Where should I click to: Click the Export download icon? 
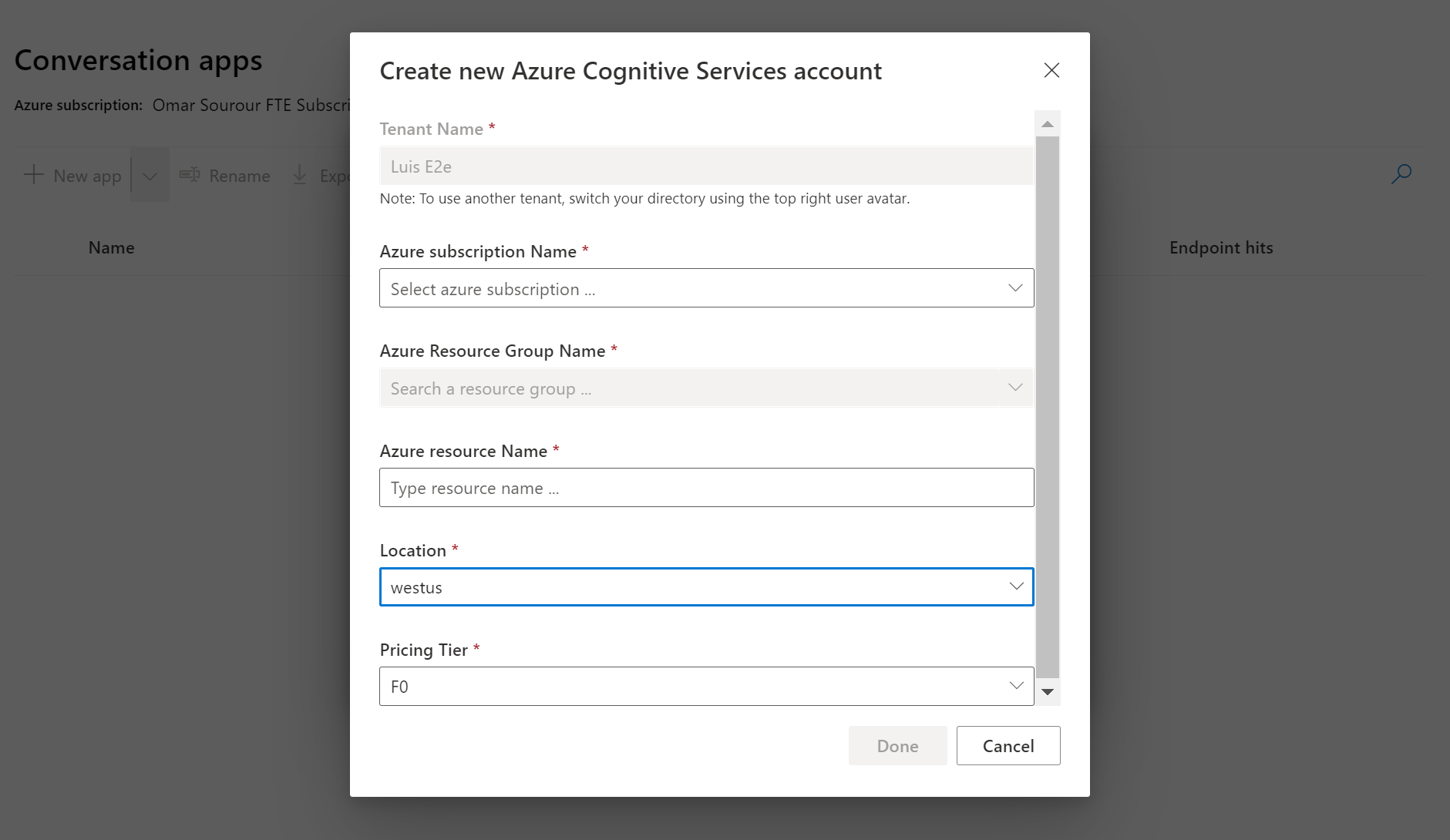(x=299, y=175)
